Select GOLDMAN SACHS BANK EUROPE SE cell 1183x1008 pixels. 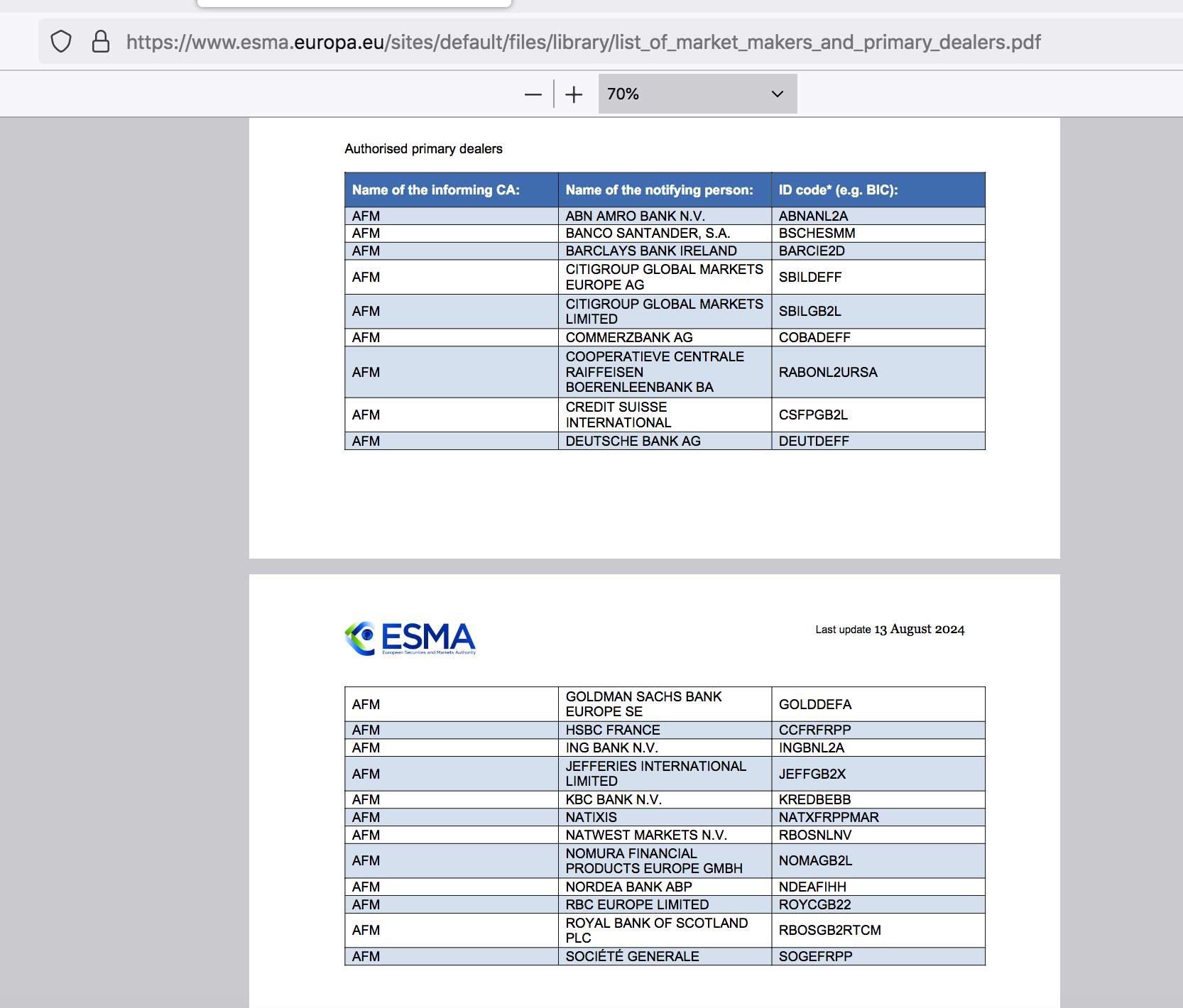tap(665, 704)
